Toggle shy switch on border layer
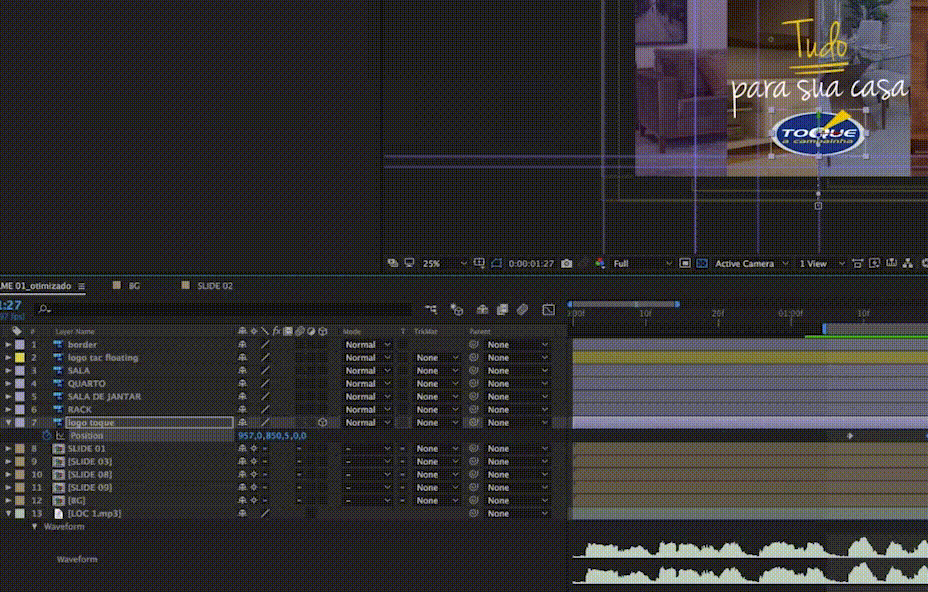 tap(242, 345)
